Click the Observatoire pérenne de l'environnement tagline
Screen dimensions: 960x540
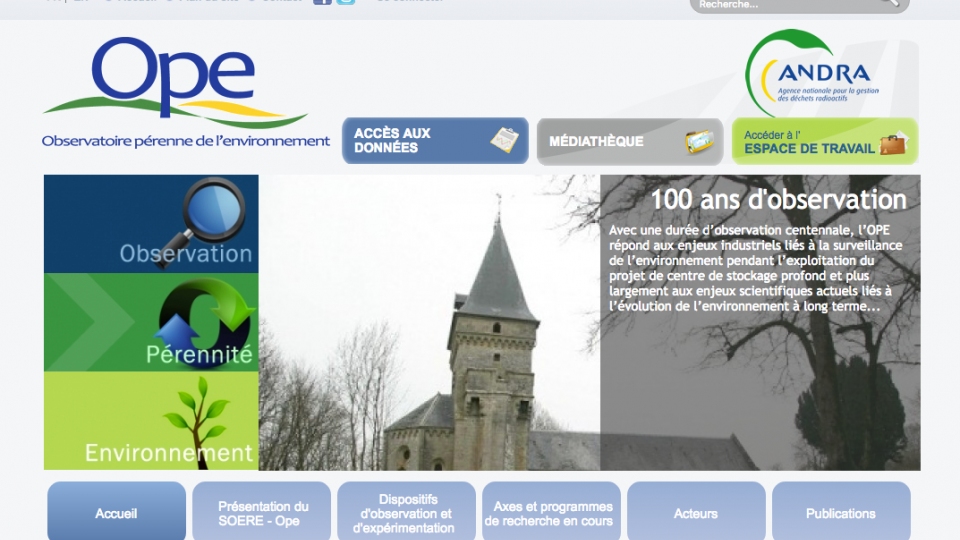[x=186, y=141]
